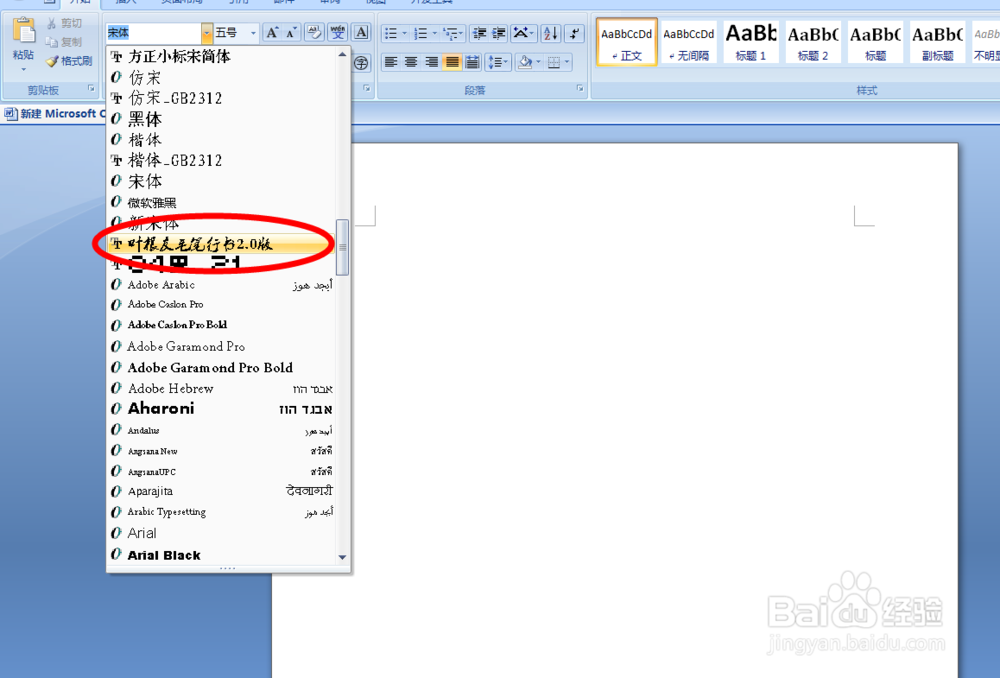Viewport: 1000px width, 678px height.
Task: Open the Paragraph (段落) dialog launcher
Action: (580, 89)
